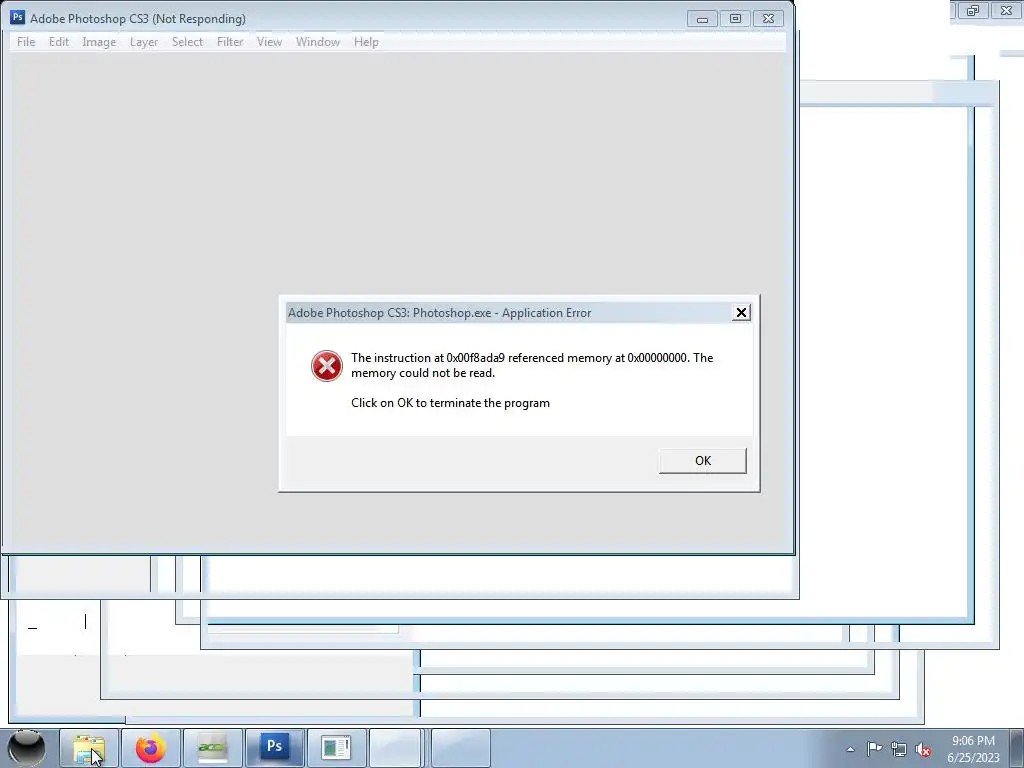Image resolution: width=1024 pixels, height=768 pixels.
Task: Launch Firefox from the taskbar
Action: click(150, 748)
